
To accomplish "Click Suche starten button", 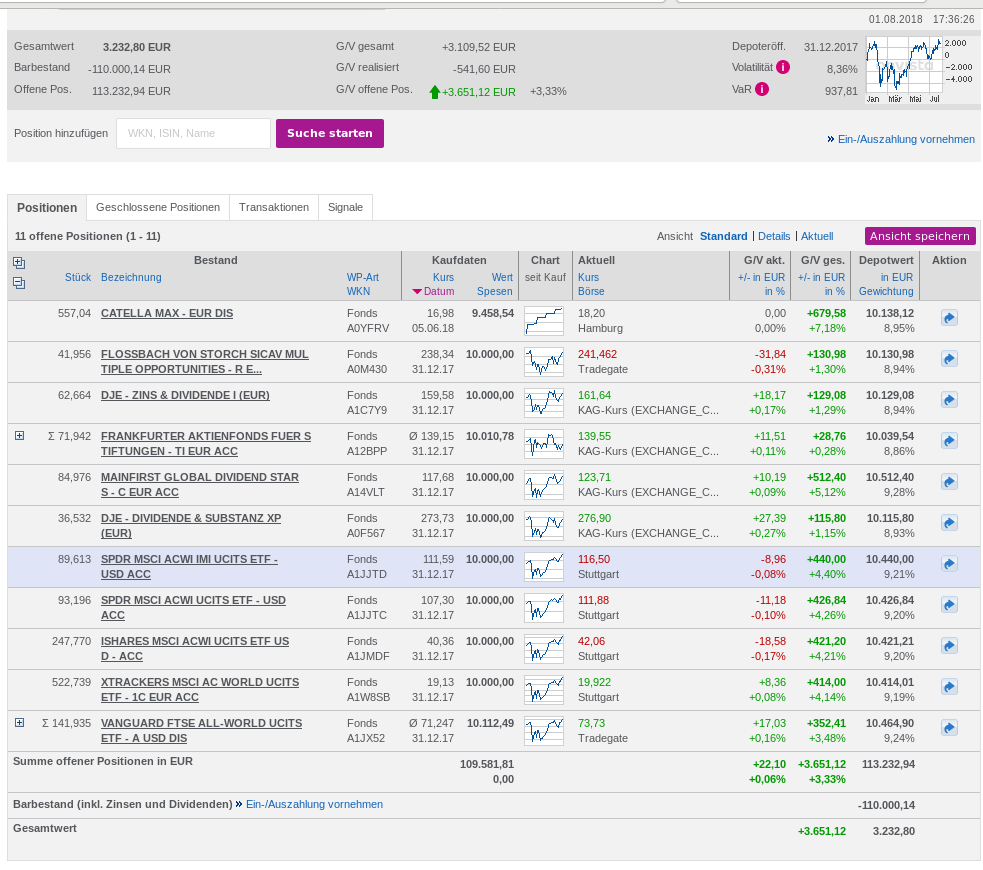I will click(329, 133).
